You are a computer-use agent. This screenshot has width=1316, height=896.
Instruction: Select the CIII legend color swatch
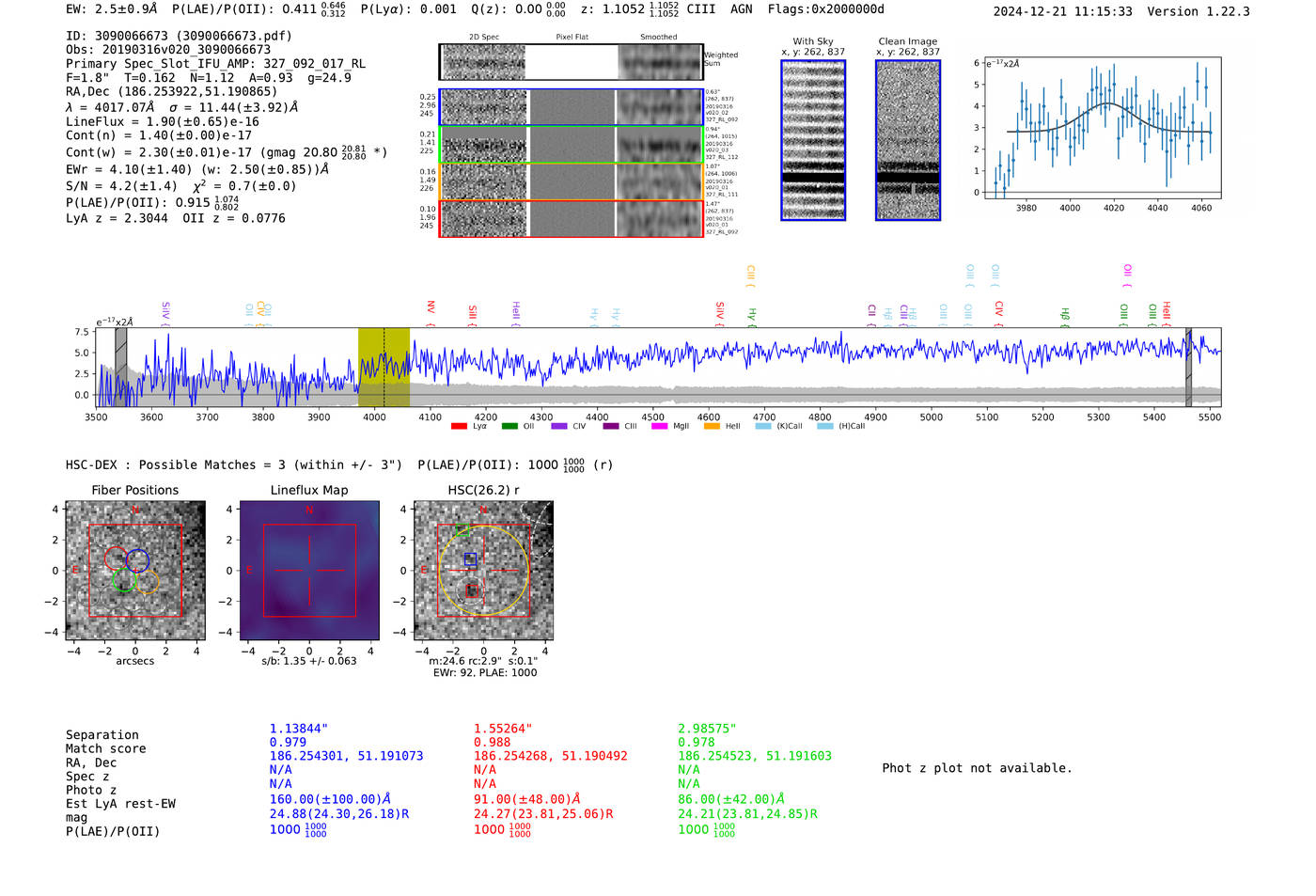[x=611, y=426]
